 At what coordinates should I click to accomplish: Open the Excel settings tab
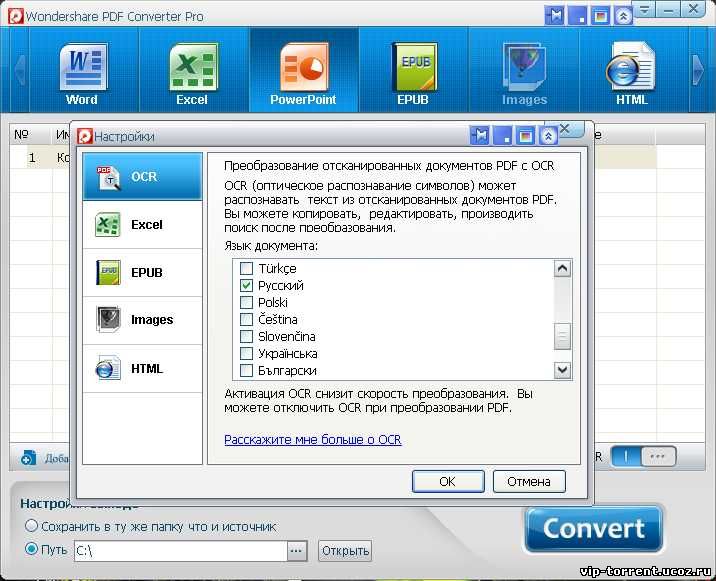point(142,225)
